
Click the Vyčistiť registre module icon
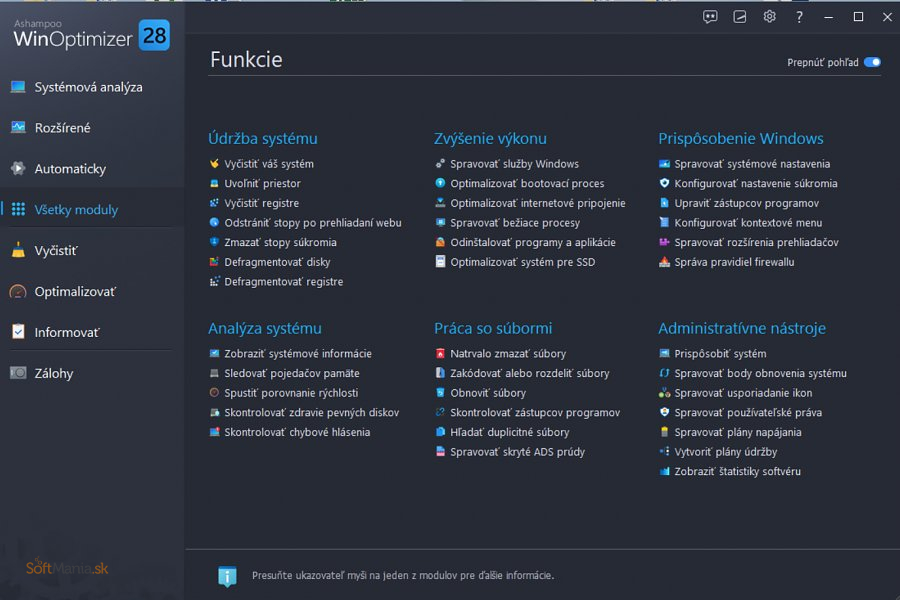(214, 203)
